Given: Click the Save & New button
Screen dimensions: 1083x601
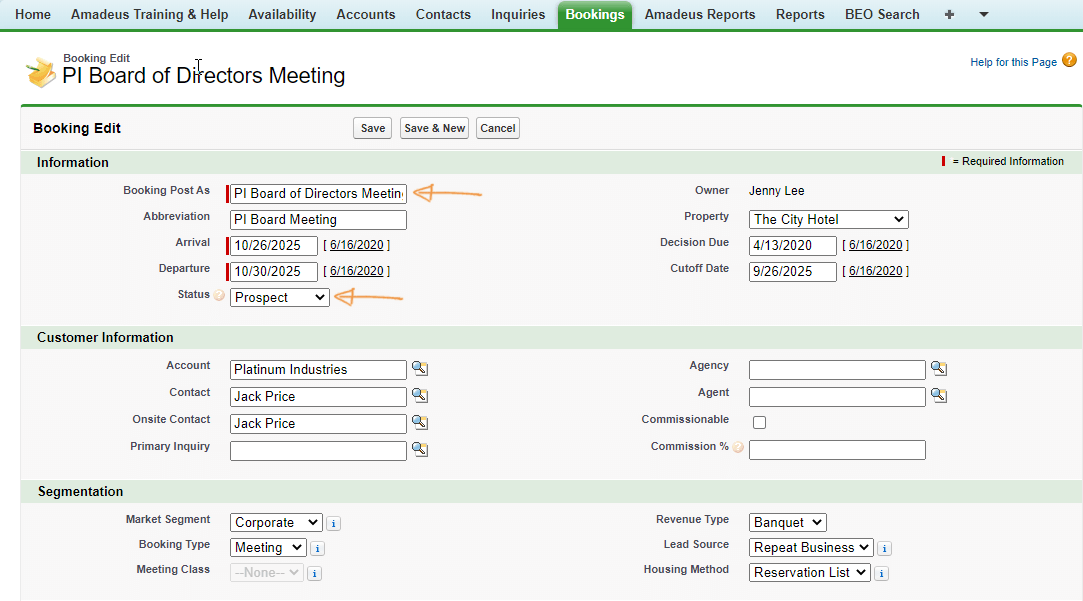Looking at the screenshot, I should click(x=434, y=128).
